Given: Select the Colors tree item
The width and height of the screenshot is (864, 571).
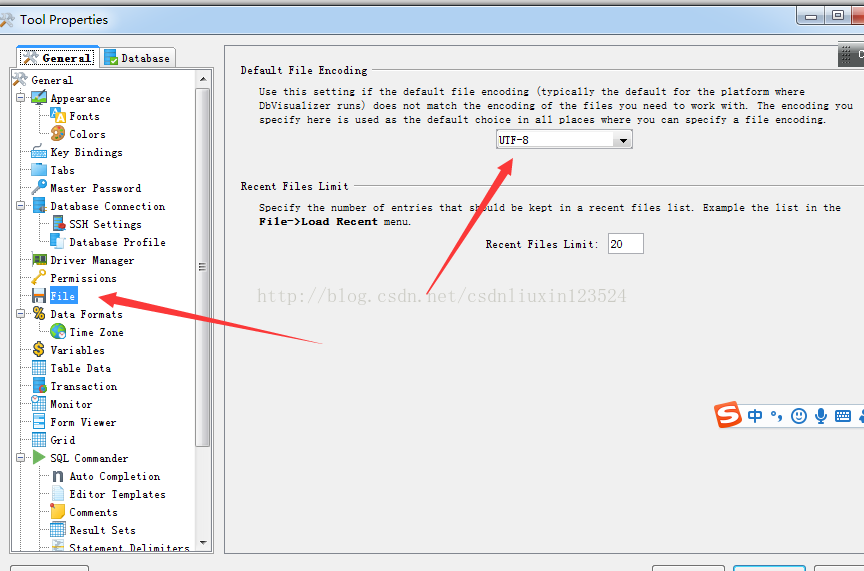Looking at the screenshot, I should 87,134.
